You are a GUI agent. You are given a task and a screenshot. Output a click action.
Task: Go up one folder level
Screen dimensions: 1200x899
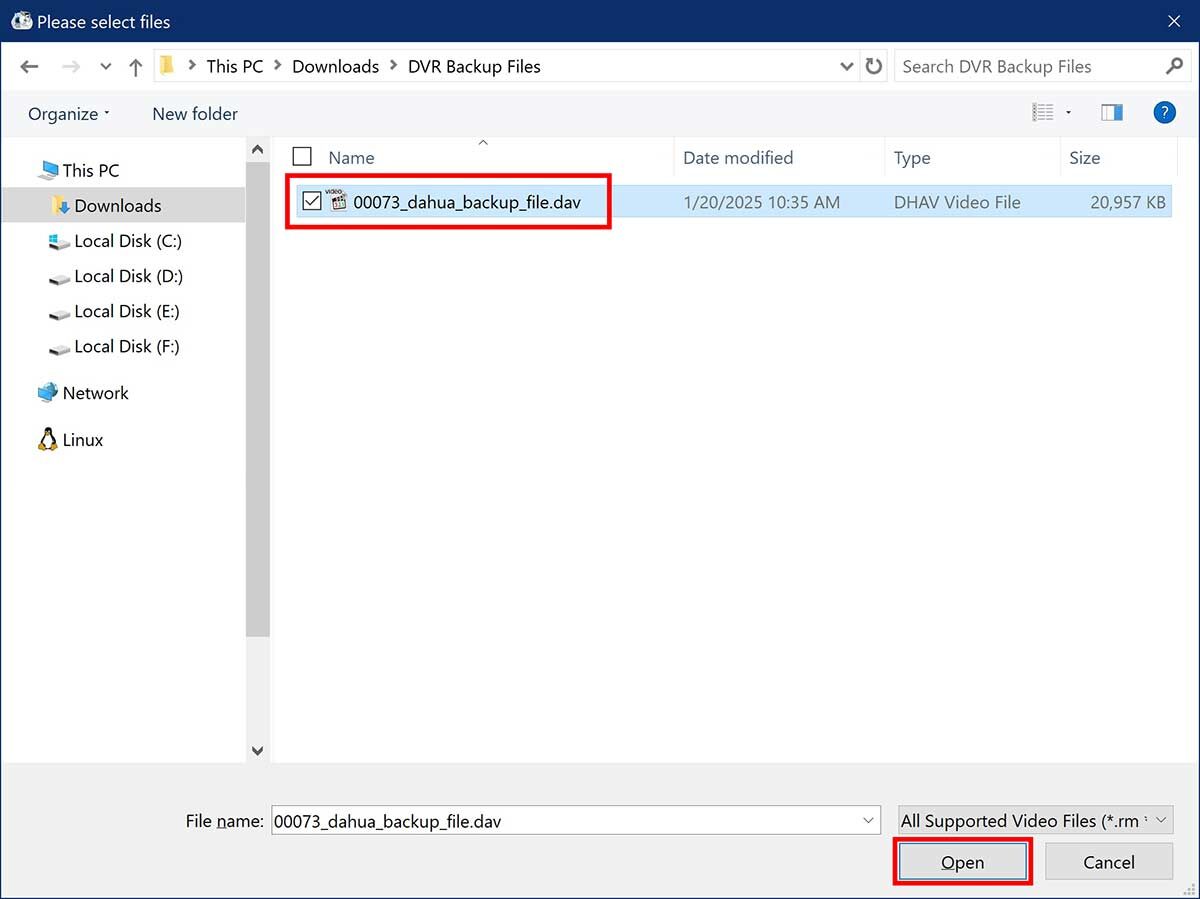[x=136, y=67]
